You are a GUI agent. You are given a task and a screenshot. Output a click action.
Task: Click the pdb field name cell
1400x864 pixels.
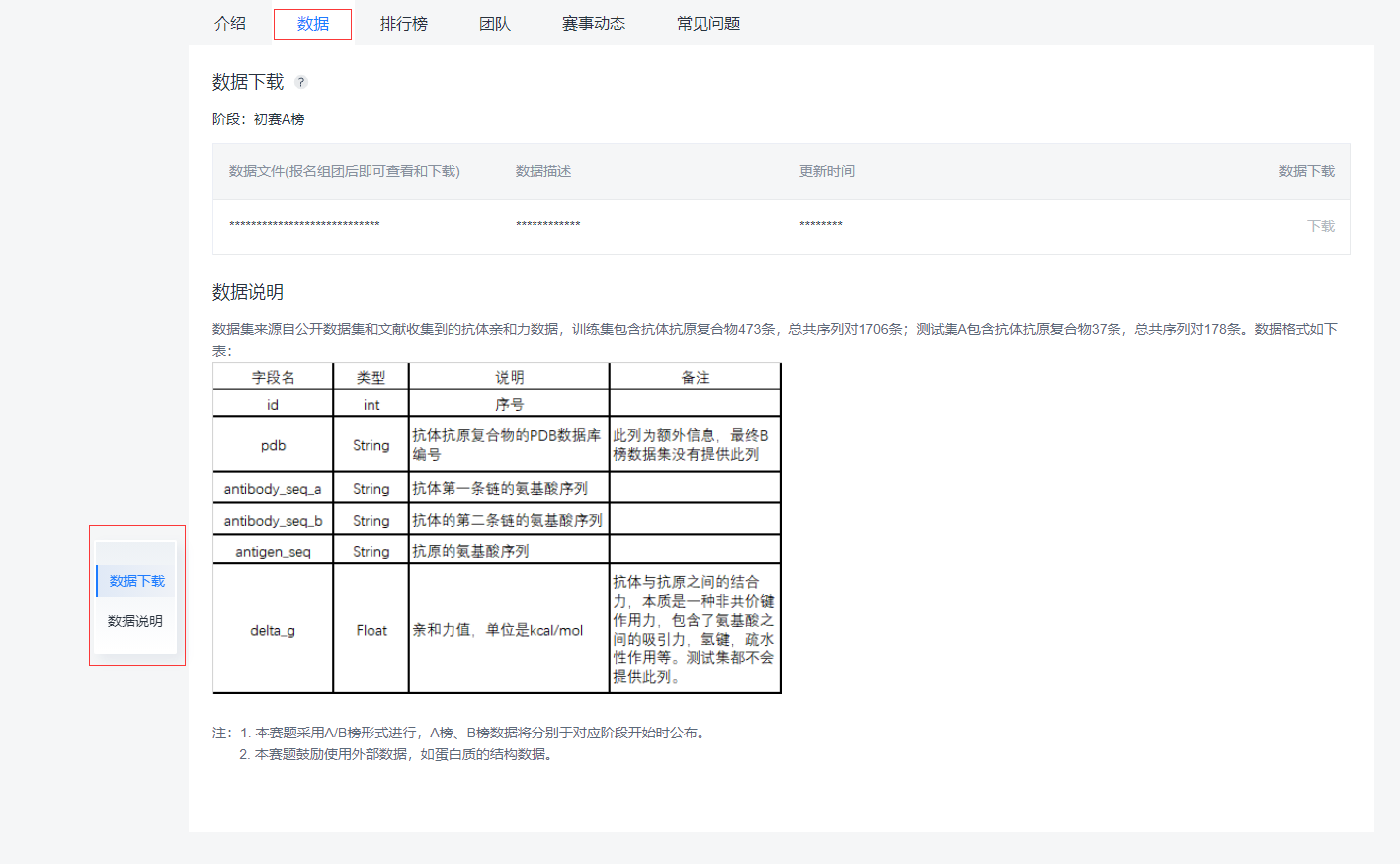click(273, 445)
